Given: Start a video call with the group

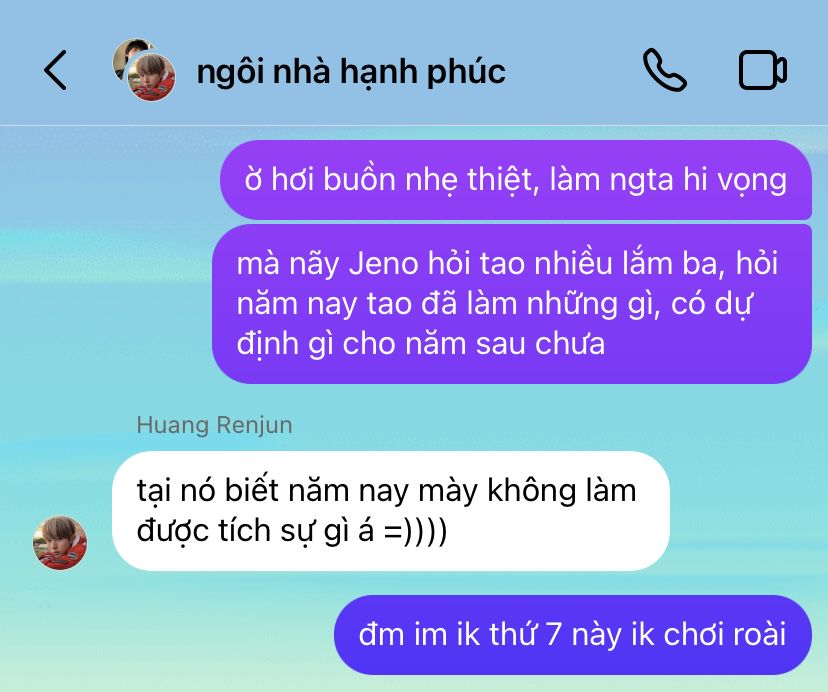Looking at the screenshot, I should [x=763, y=70].
